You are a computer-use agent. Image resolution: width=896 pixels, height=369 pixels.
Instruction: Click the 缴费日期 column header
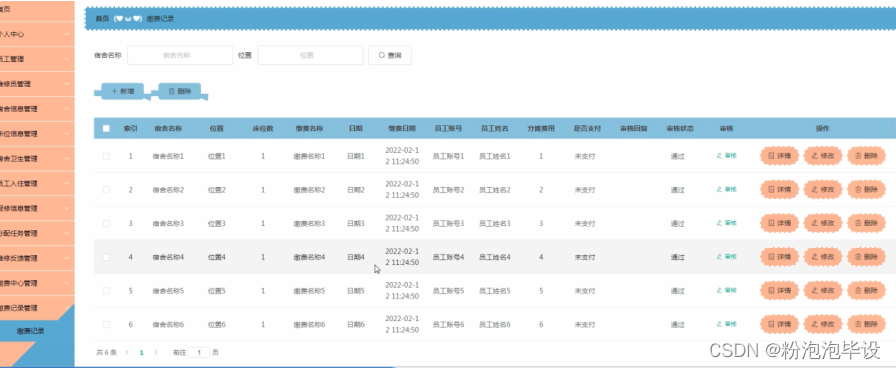402,129
